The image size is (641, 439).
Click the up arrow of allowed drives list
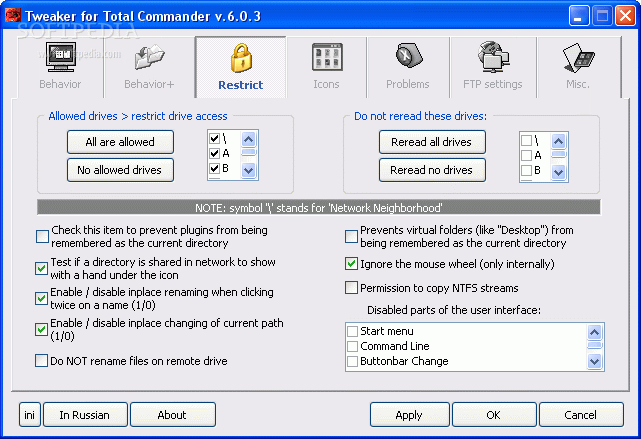click(x=249, y=140)
